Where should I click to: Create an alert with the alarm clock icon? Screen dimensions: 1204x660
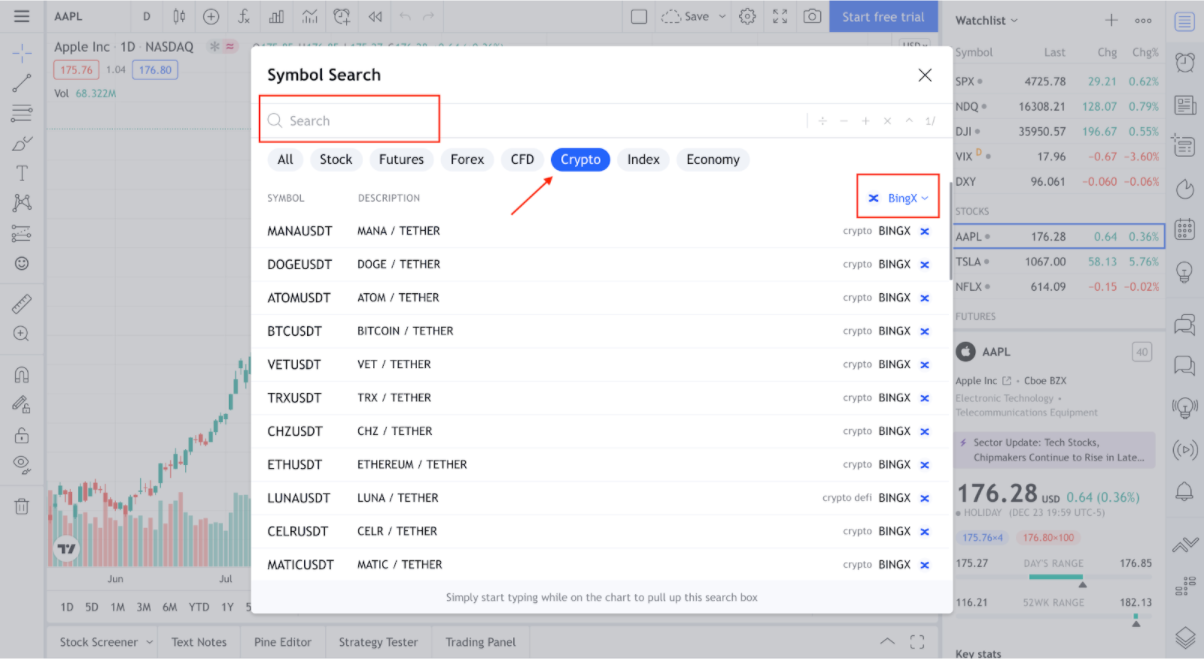click(342, 16)
